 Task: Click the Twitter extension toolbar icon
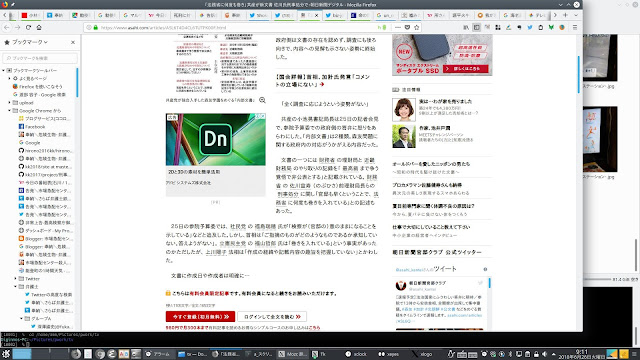pyautogui.click(x=530, y=27)
